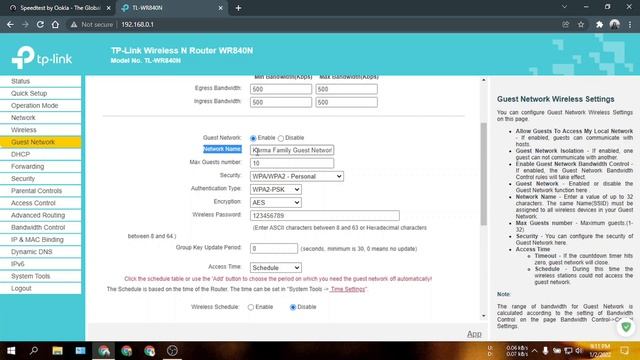Viewport: 640px width, 360px height.
Task: Click the tp-link logo
Action: tap(42, 58)
